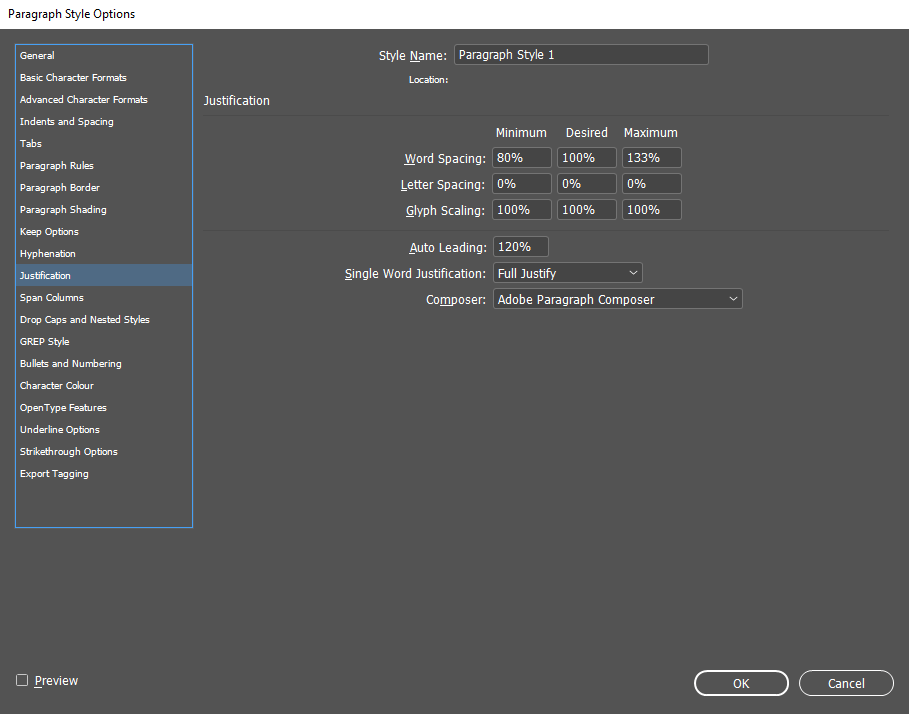Open the Export Tagging section
Viewport: 909px width, 714px height.
point(54,474)
